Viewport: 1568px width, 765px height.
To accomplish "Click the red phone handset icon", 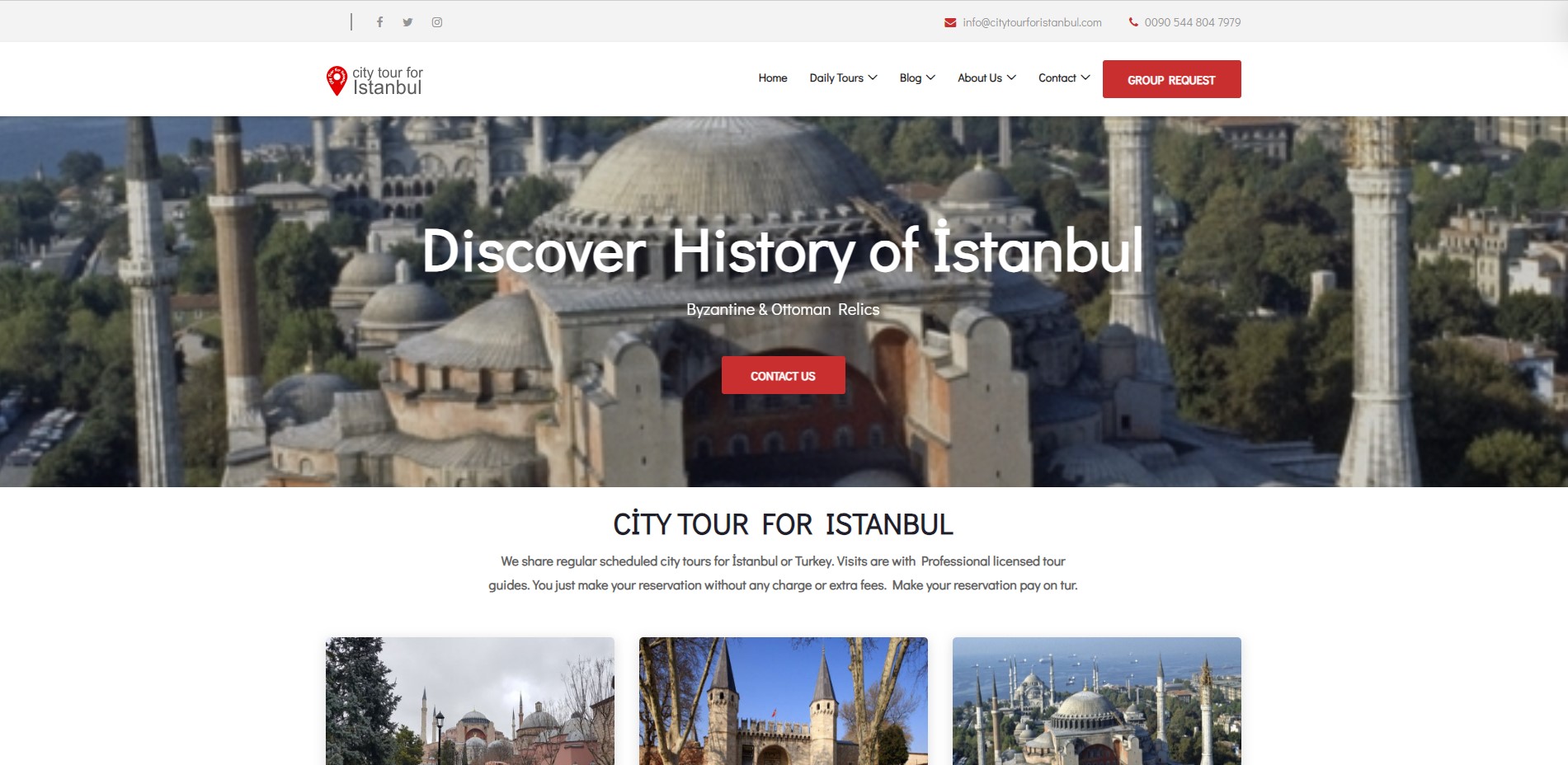I will (1133, 22).
